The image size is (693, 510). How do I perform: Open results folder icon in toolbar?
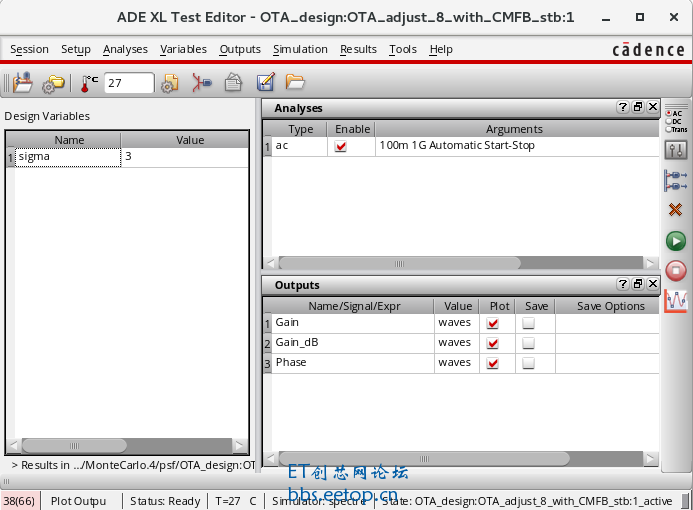[294, 82]
